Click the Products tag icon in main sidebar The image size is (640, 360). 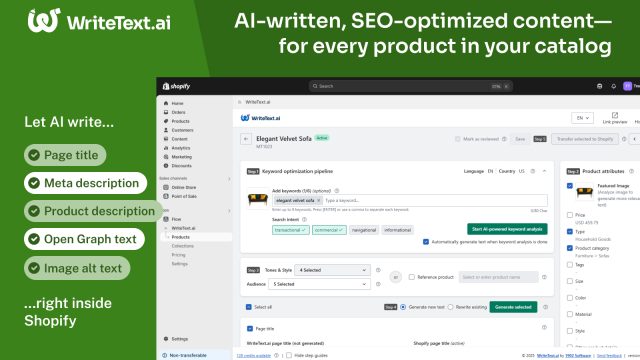(x=166, y=121)
